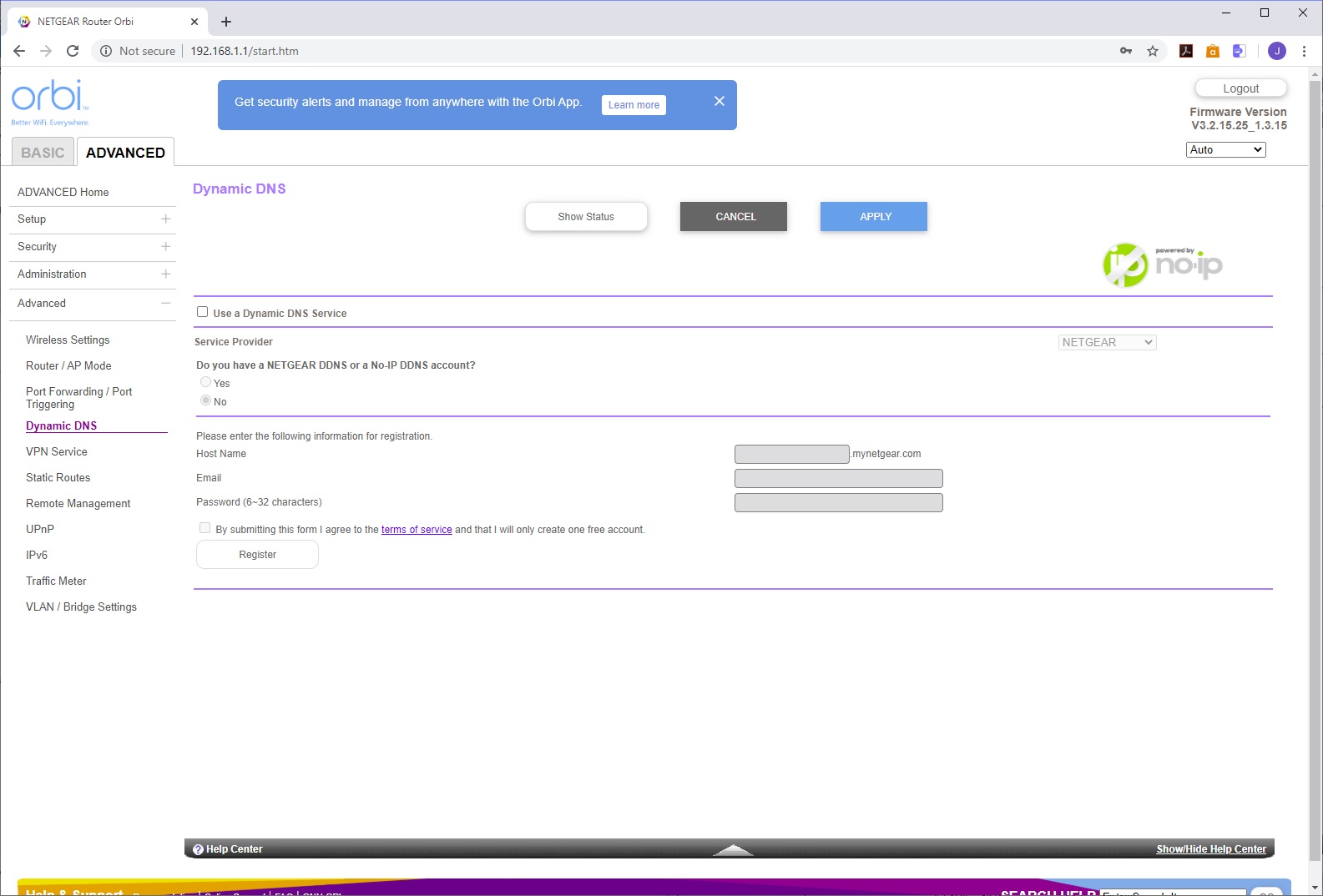Expand the Security section plus icon
The width and height of the screenshot is (1323, 896).
165,246
